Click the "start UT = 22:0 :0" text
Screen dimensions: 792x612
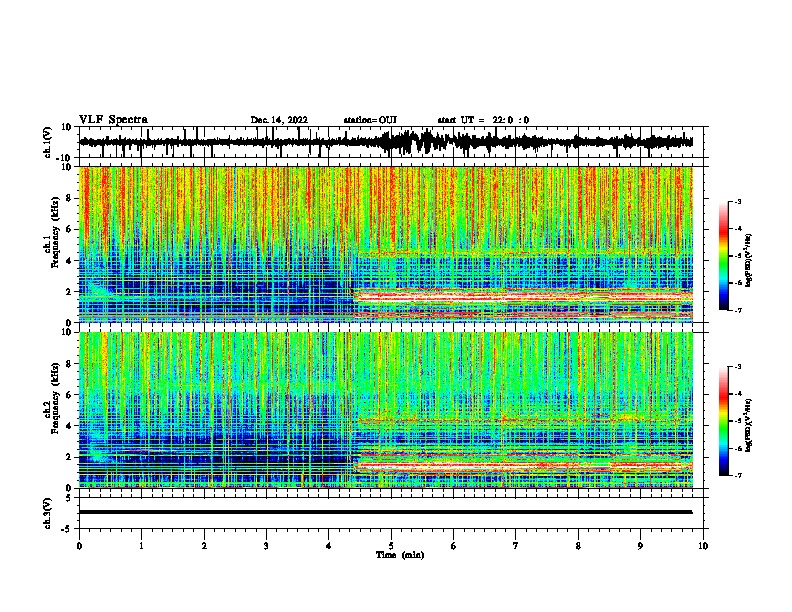click(x=483, y=120)
